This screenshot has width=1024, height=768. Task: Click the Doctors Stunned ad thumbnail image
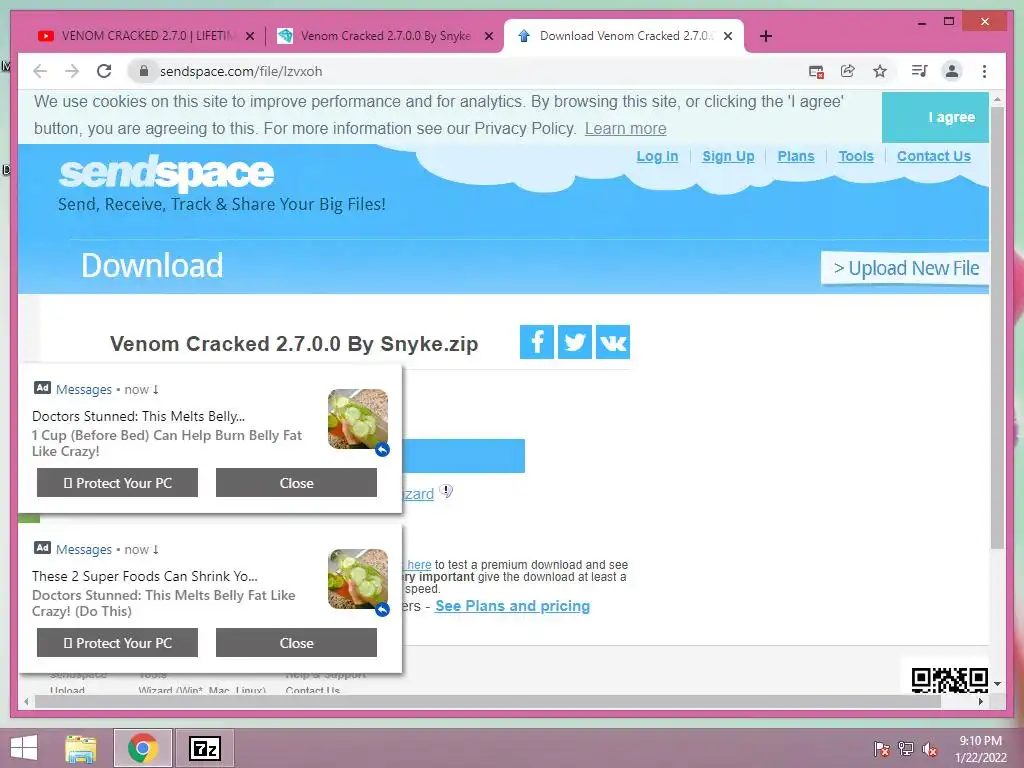point(358,419)
